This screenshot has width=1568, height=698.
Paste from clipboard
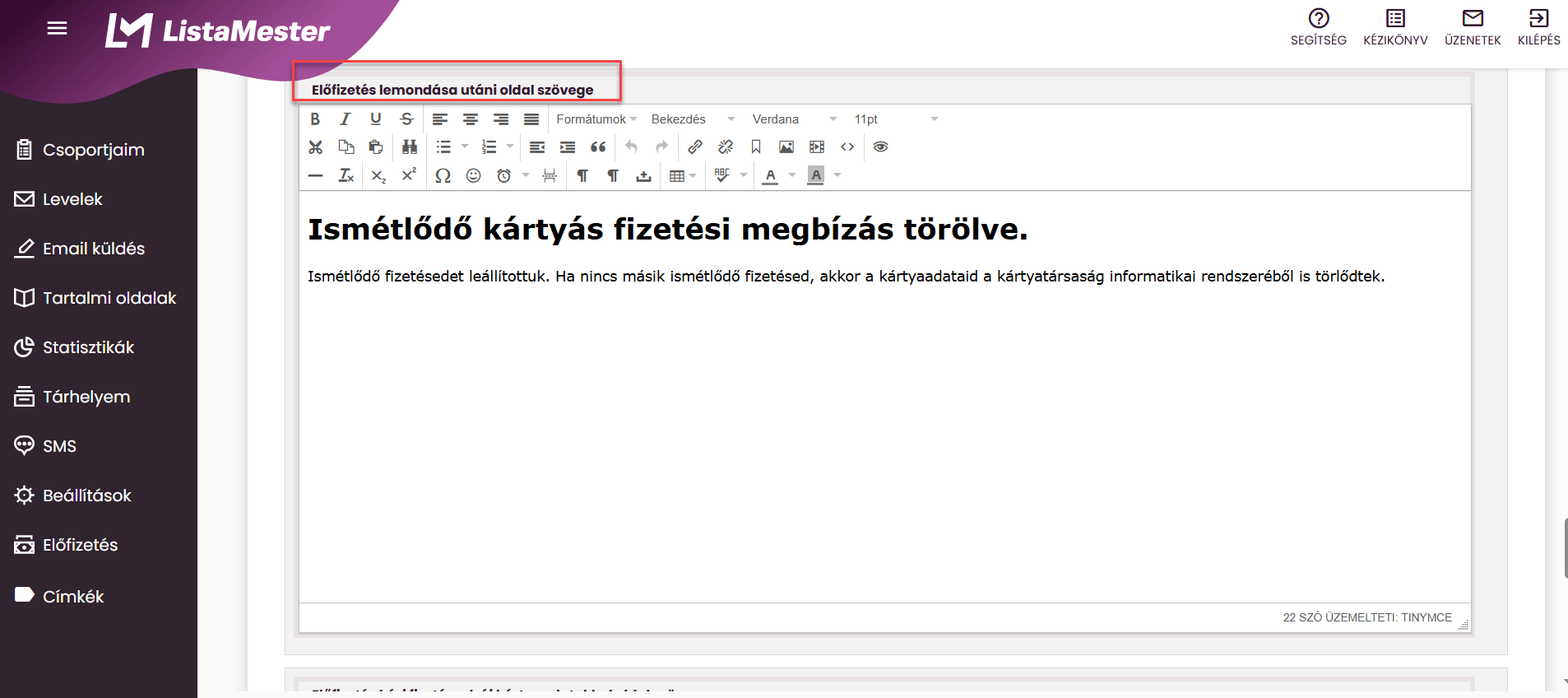(376, 147)
